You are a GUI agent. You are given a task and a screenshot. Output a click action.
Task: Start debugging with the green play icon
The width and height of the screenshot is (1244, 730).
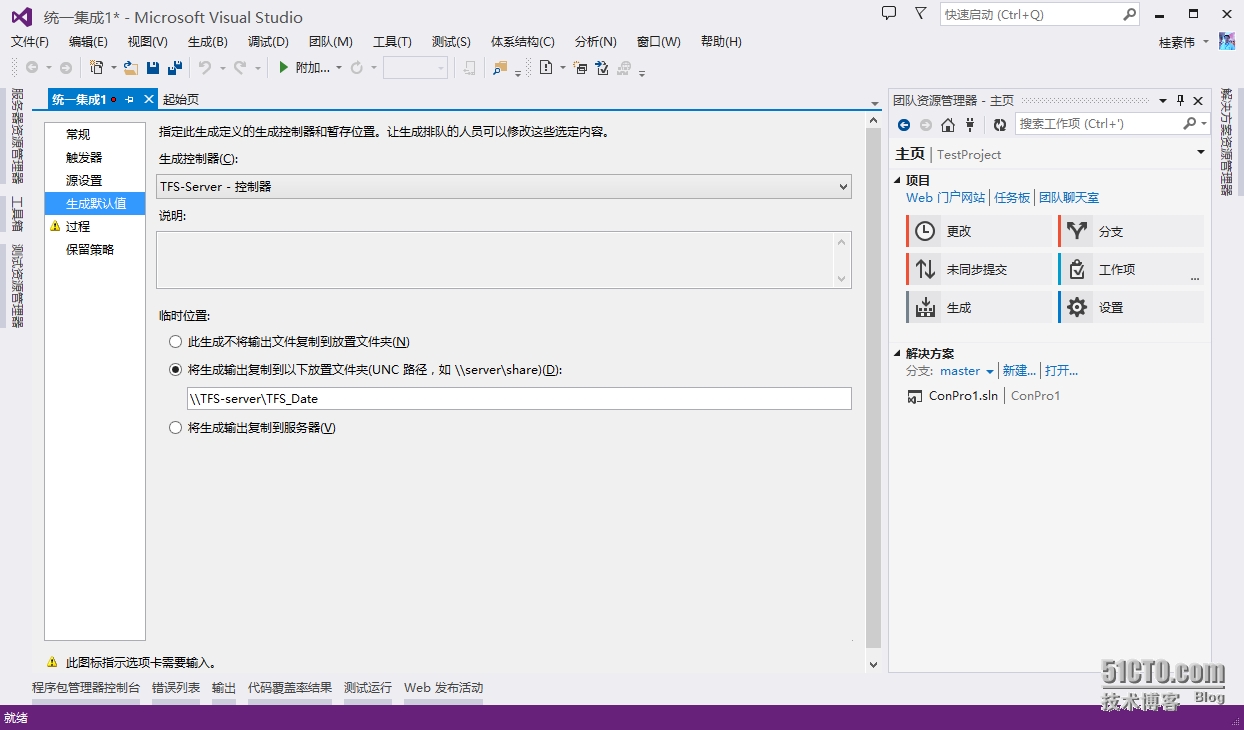coord(284,67)
